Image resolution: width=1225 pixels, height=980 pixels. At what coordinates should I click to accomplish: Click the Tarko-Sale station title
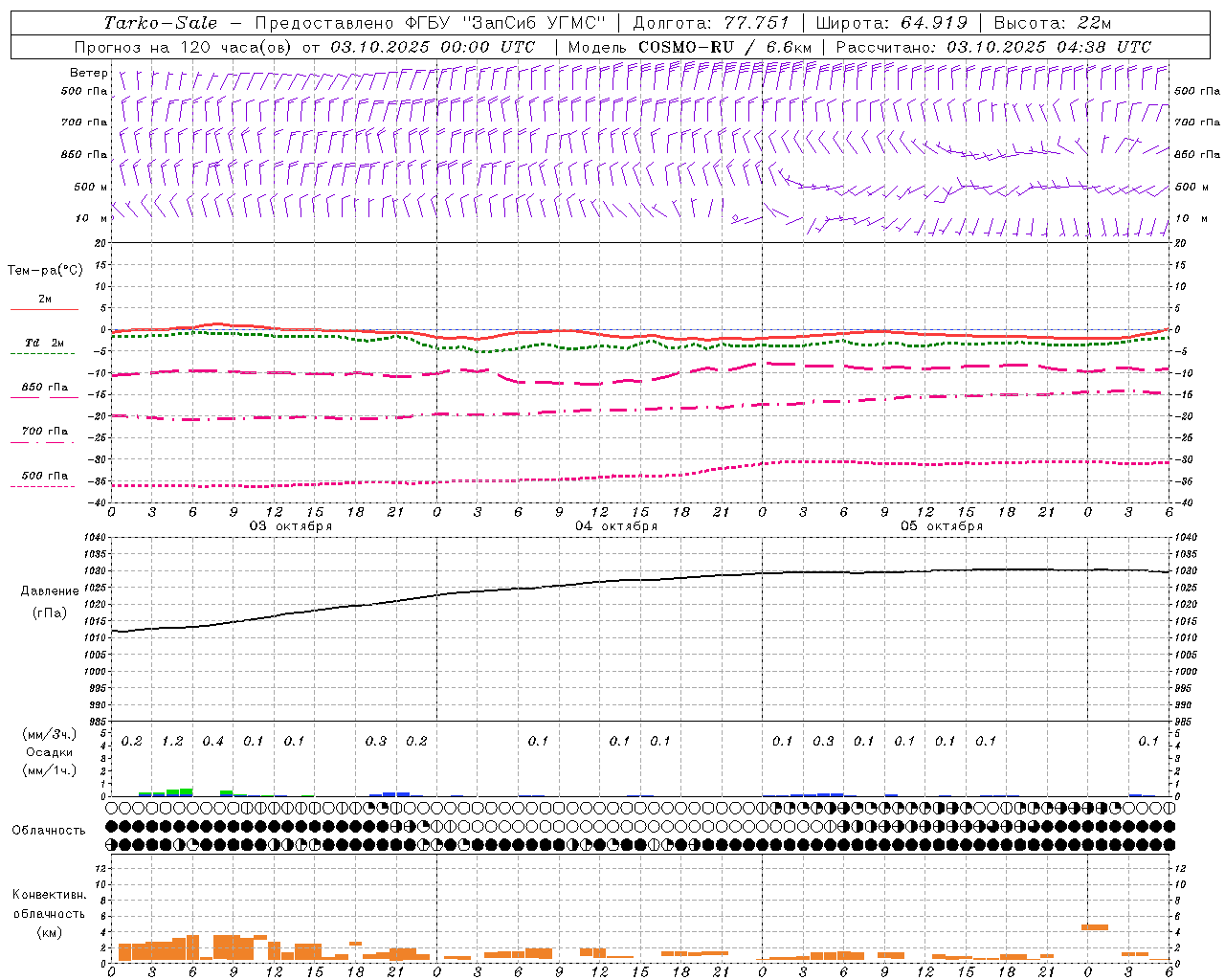click(160, 23)
